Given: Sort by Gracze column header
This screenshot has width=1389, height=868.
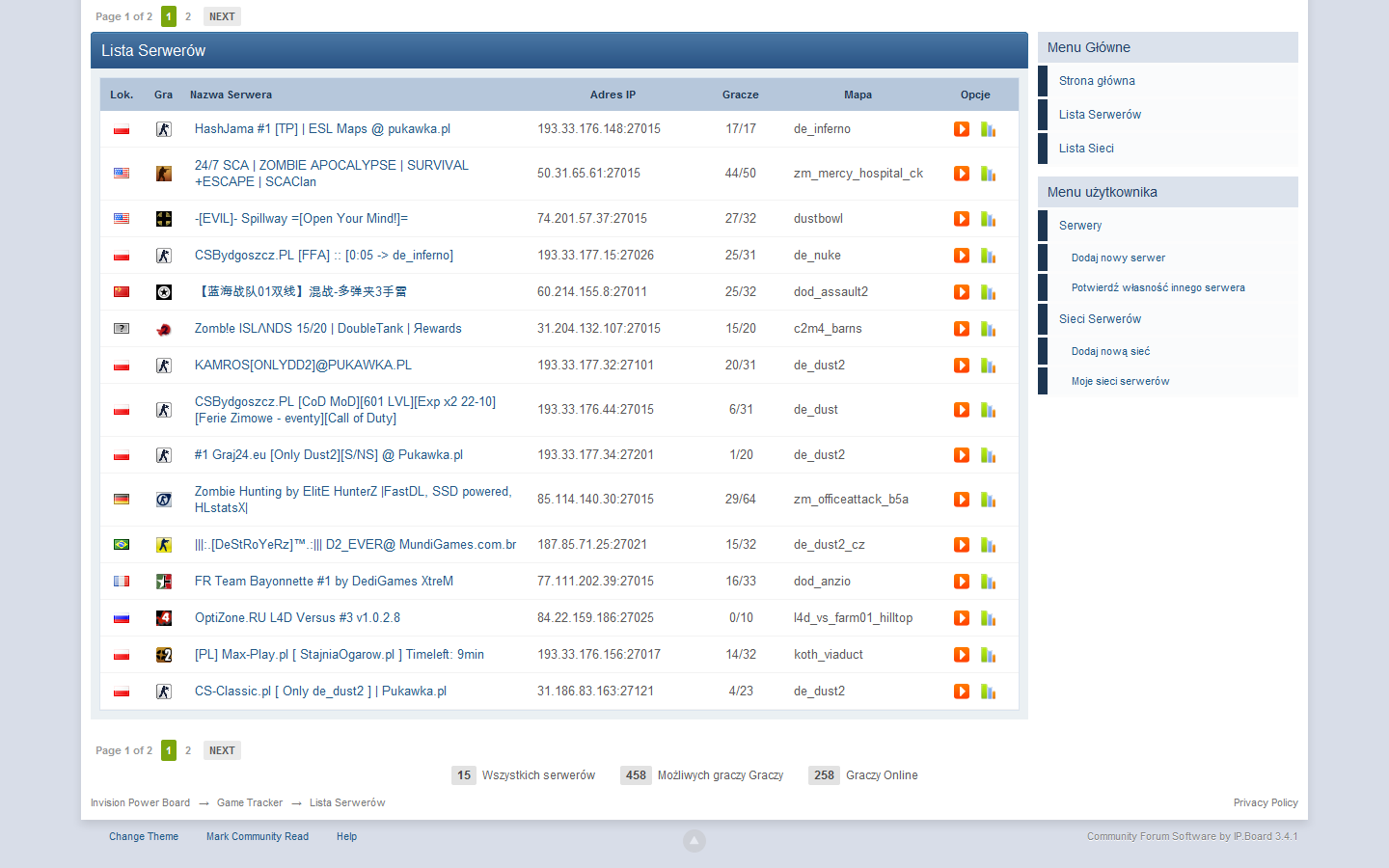Looking at the screenshot, I should (x=740, y=95).
